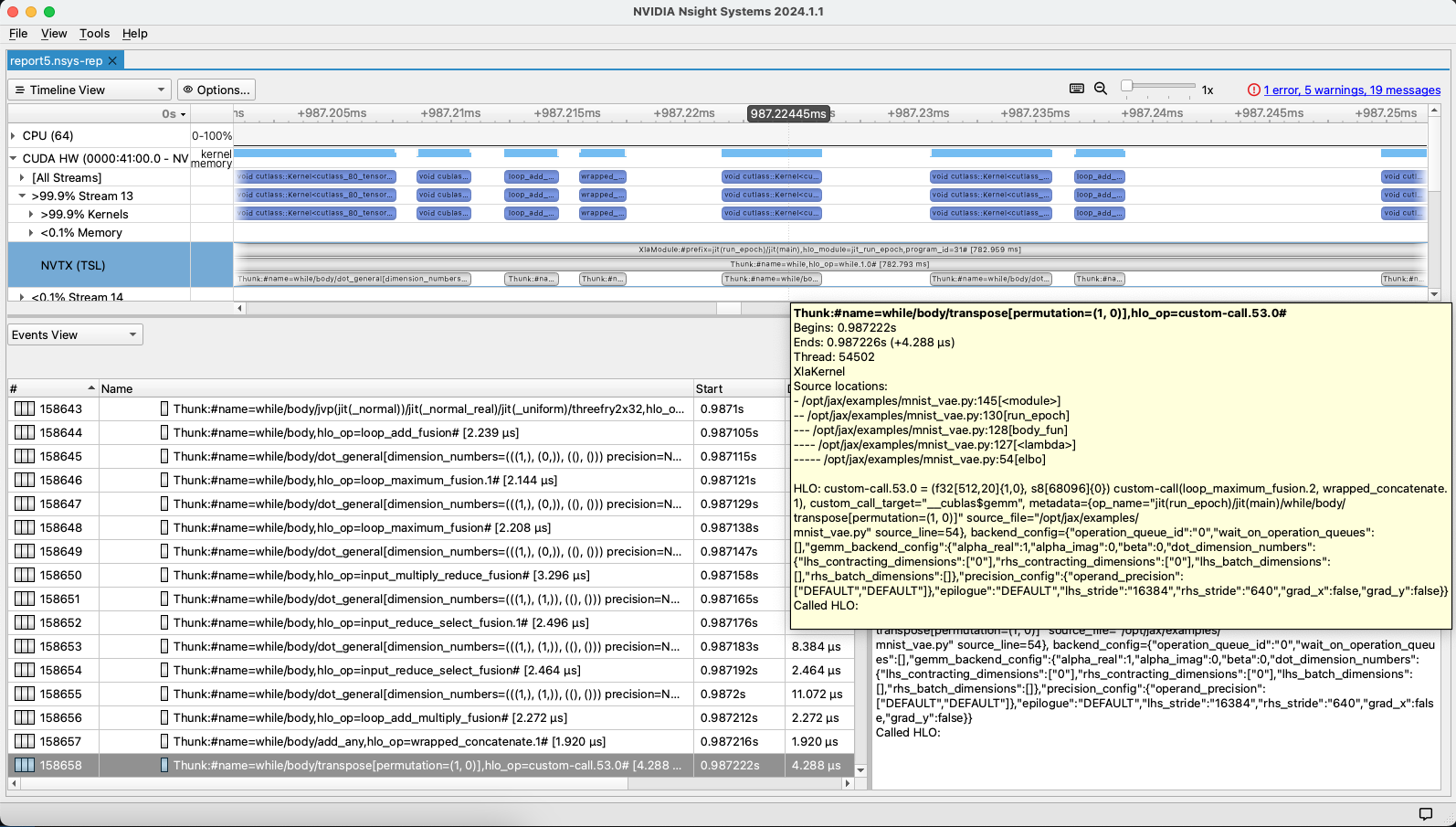Viewport: 1456px width, 827px height.
Task: Collapse the CUDA HW row
Action: [13, 158]
